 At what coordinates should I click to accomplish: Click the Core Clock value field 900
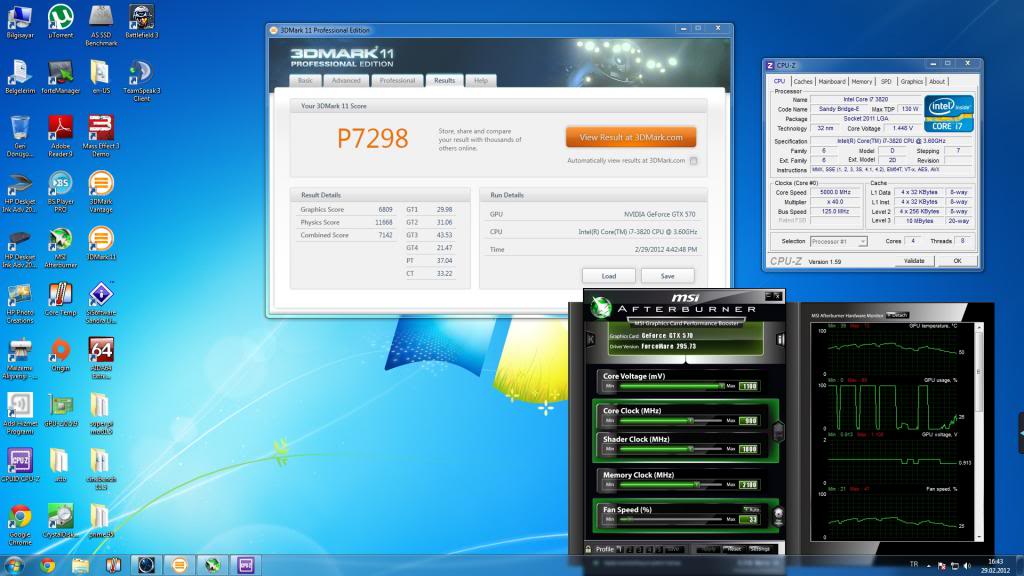coord(748,421)
